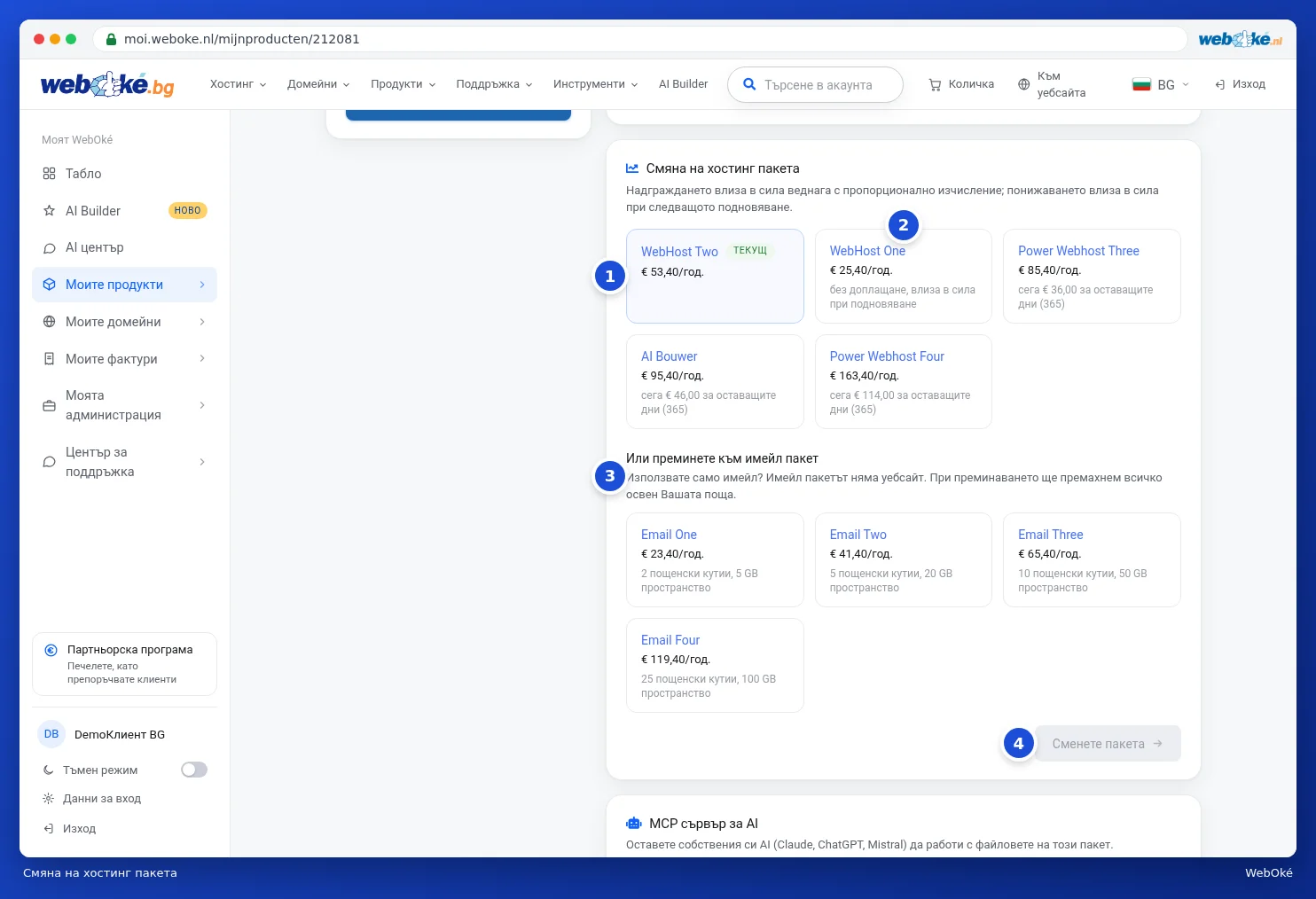Click the DemoКлиент BG account name
Image resolution: width=1316 pixels, height=899 pixels.
120,735
